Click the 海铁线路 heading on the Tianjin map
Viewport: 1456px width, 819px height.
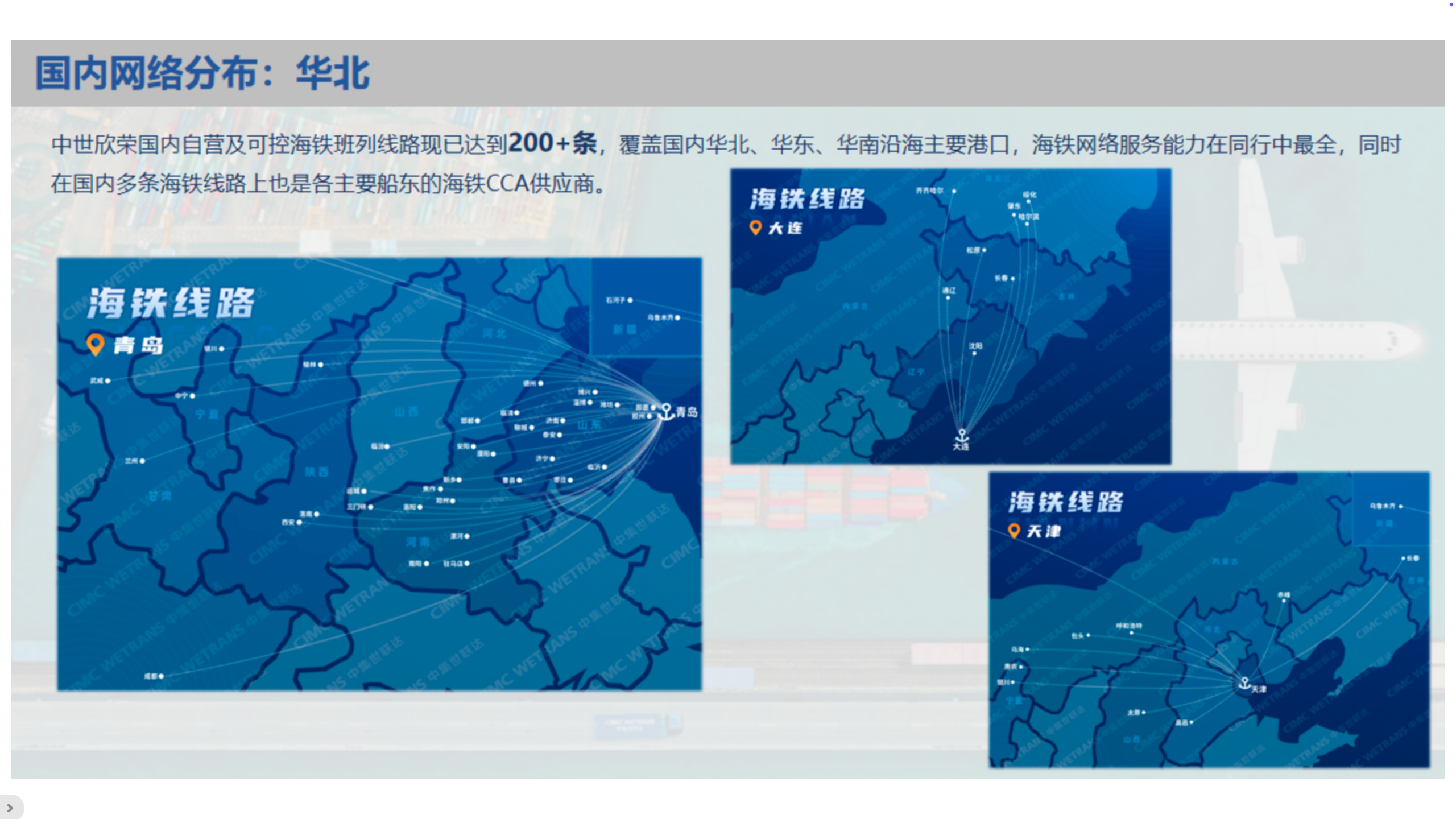(x=1065, y=502)
